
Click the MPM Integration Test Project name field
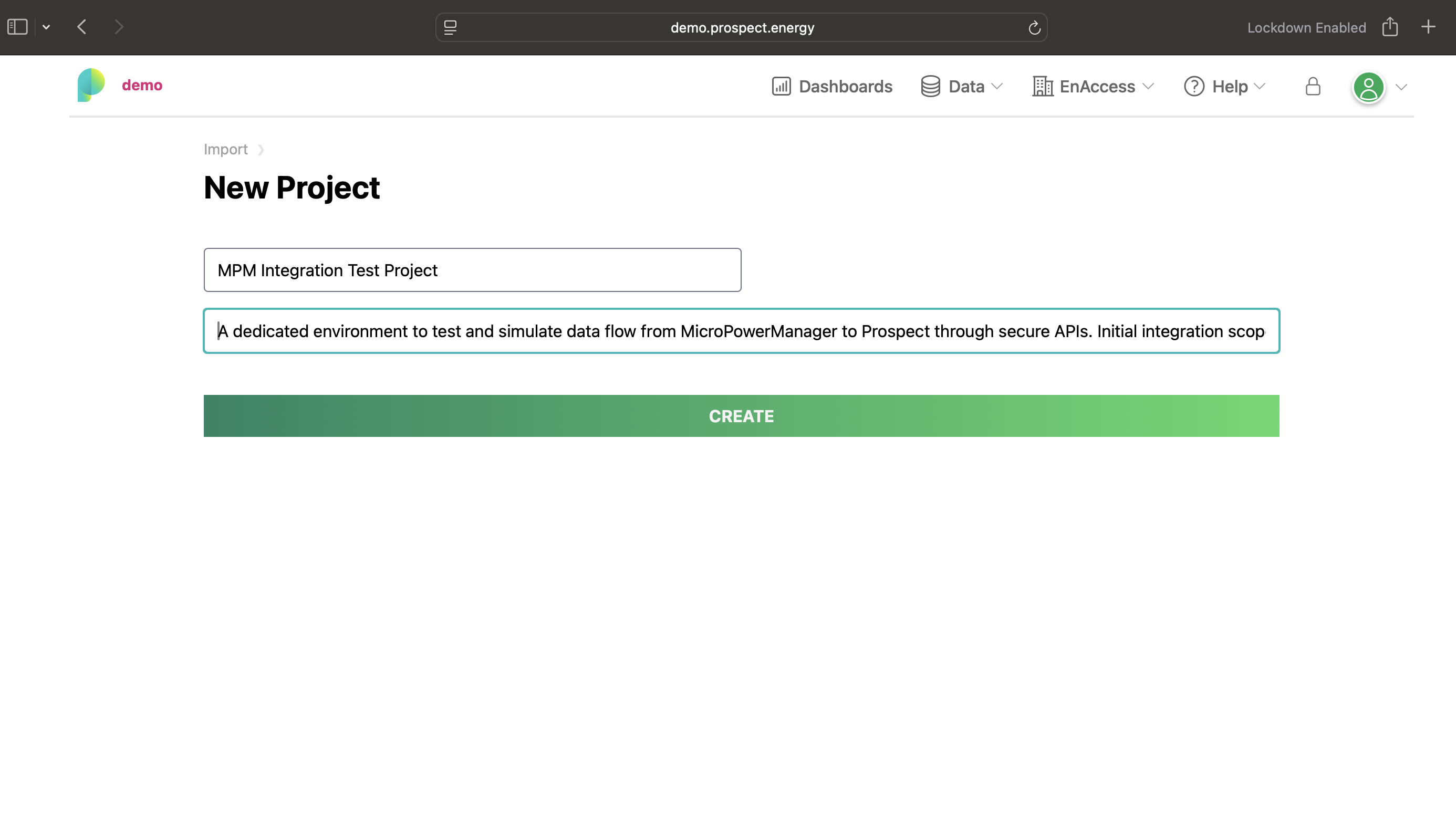click(x=473, y=269)
